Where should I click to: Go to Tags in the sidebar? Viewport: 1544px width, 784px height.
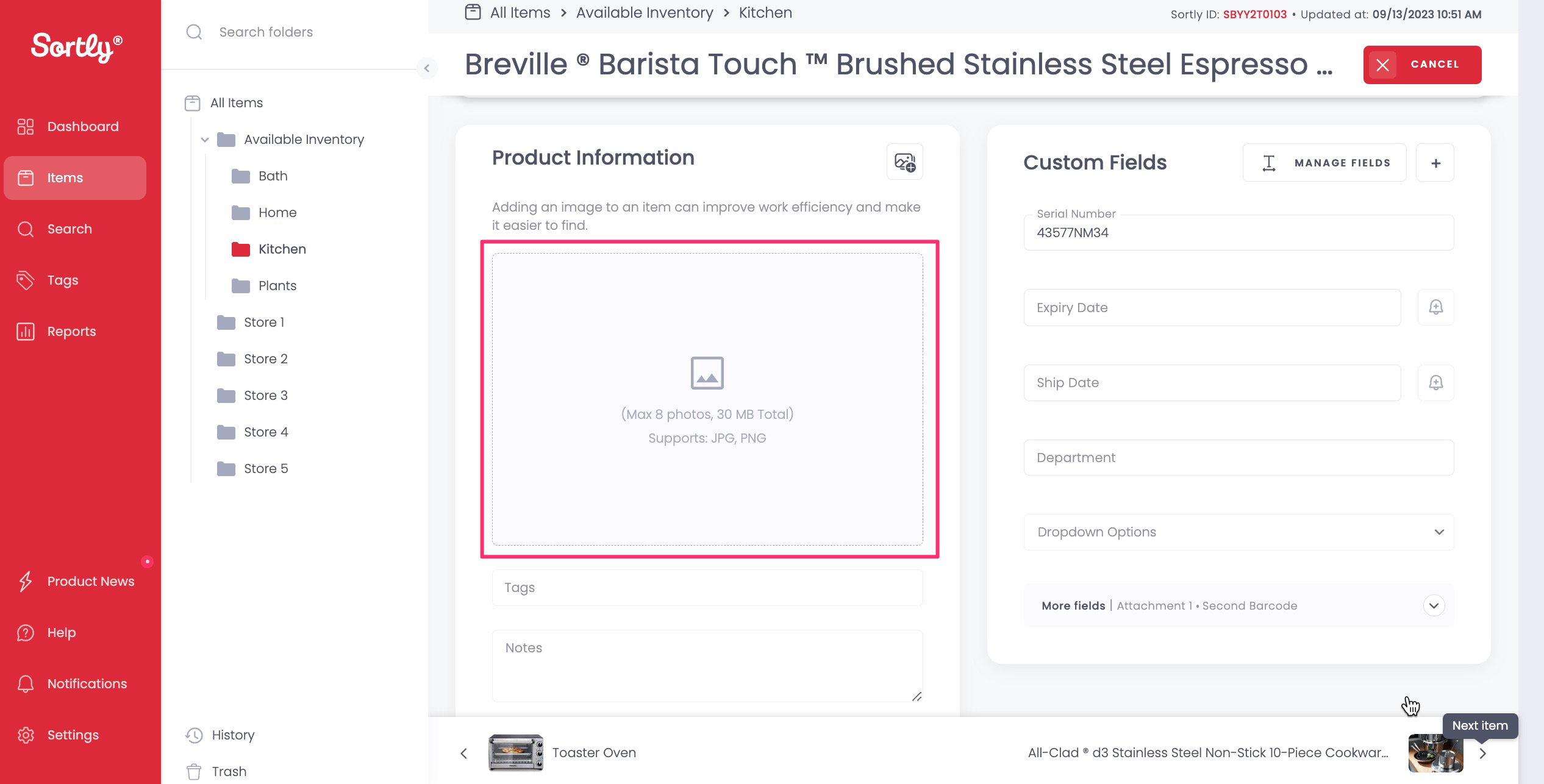(75, 280)
